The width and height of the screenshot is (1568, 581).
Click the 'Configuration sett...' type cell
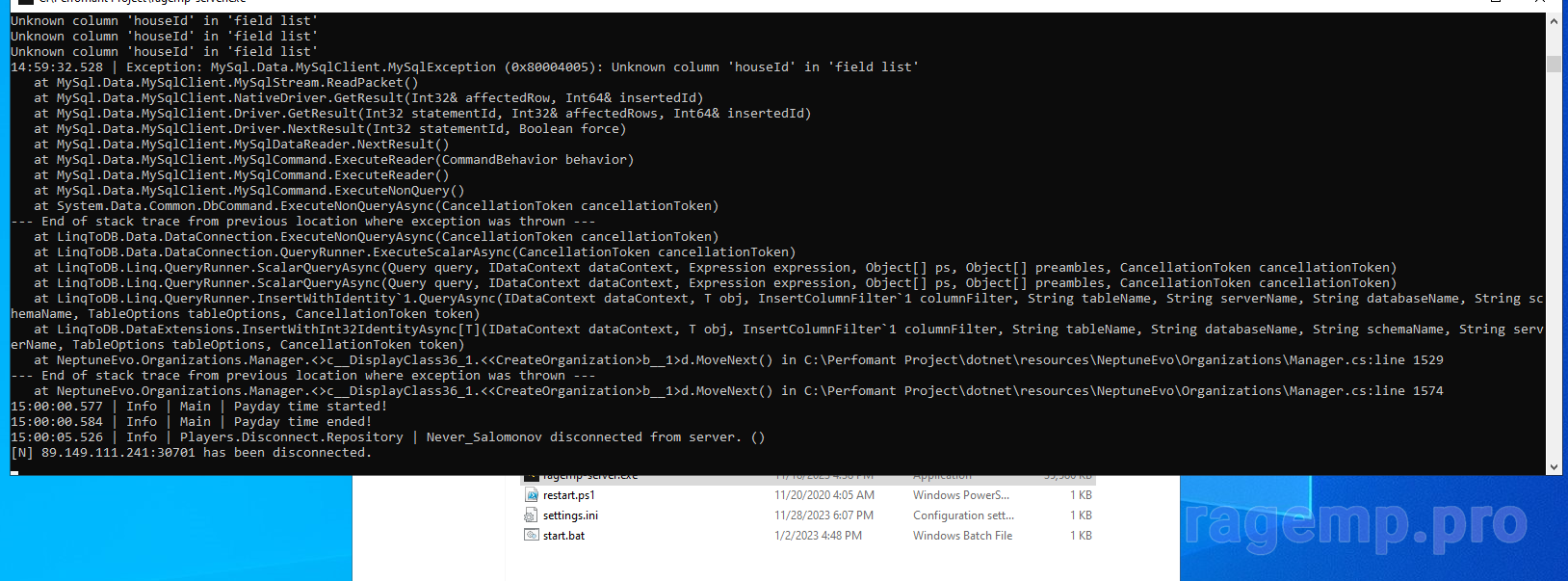click(x=963, y=515)
